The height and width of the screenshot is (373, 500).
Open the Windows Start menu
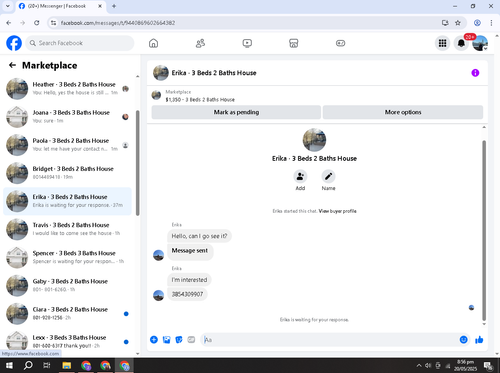[x=9, y=366]
